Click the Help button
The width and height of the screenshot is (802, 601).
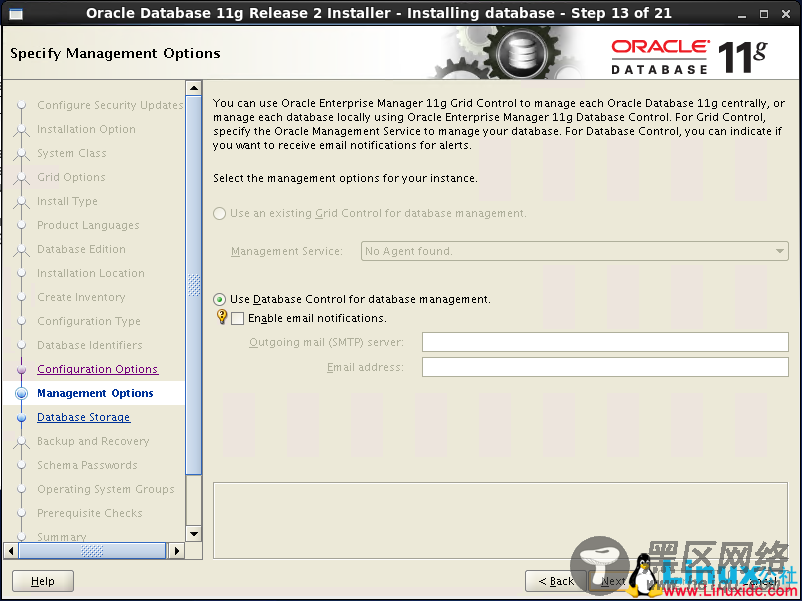43,581
